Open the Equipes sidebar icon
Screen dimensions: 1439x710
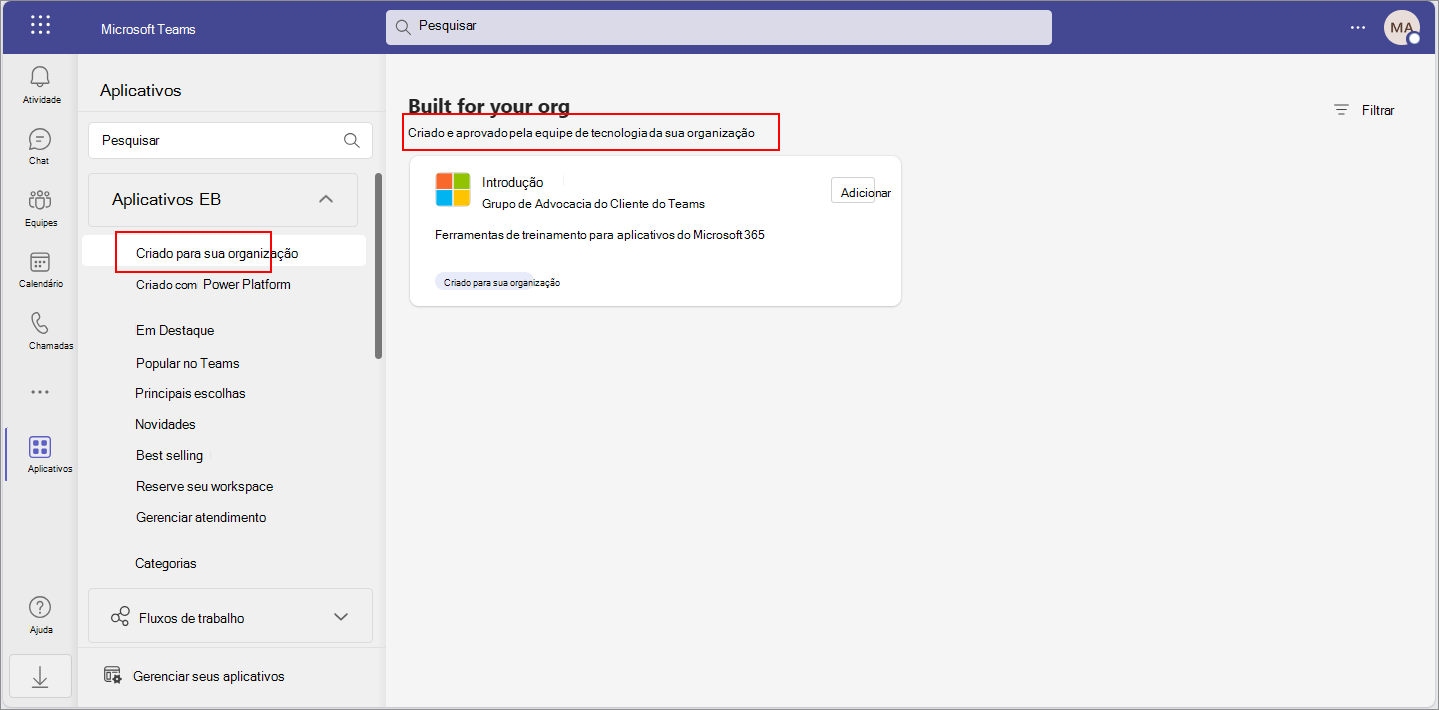tap(40, 200)
